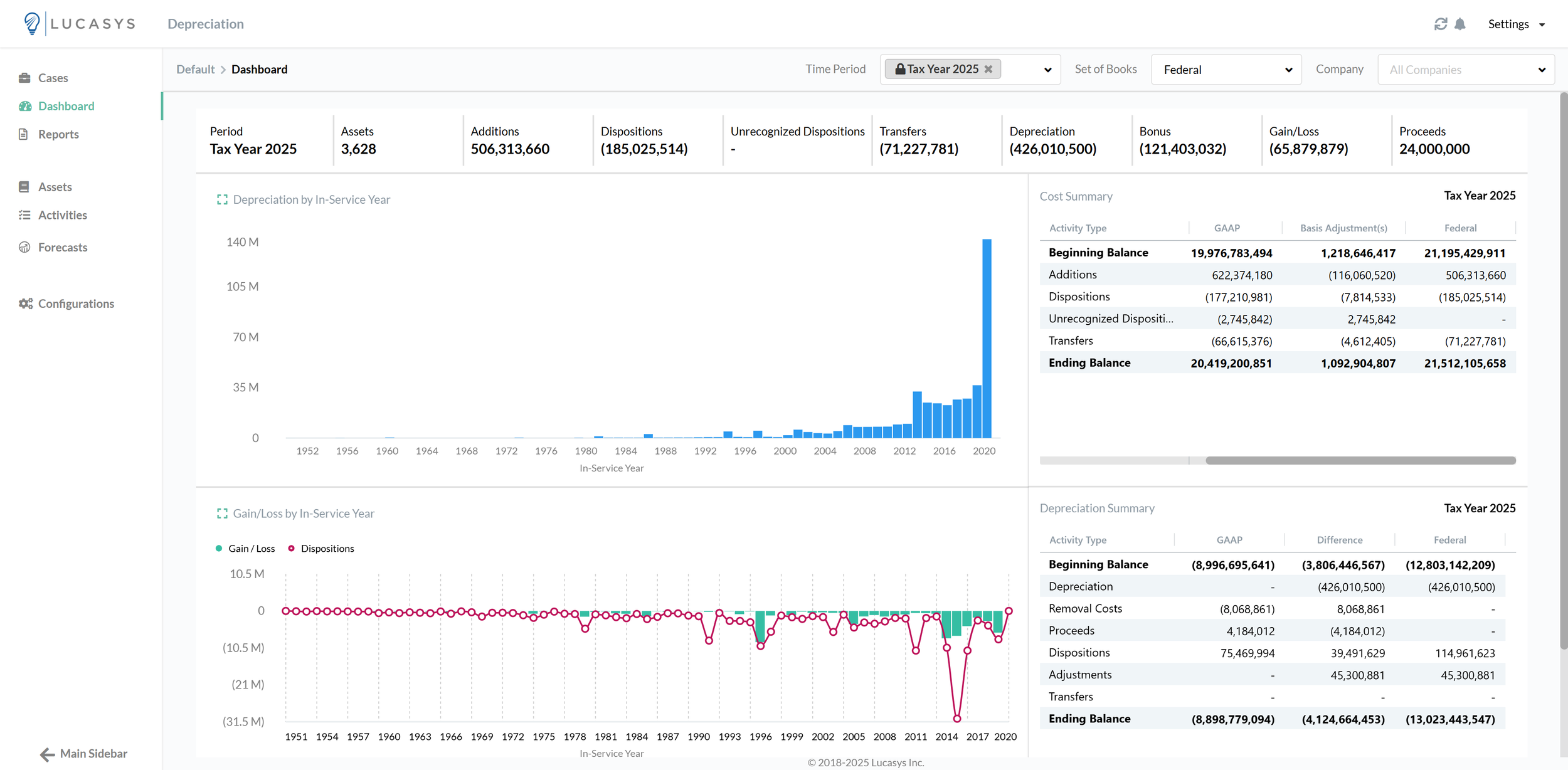1568x770 pixels.
Task: Remove the Tax Year 2025 tag
Action: pyautogui.click(x=988, y=69)
